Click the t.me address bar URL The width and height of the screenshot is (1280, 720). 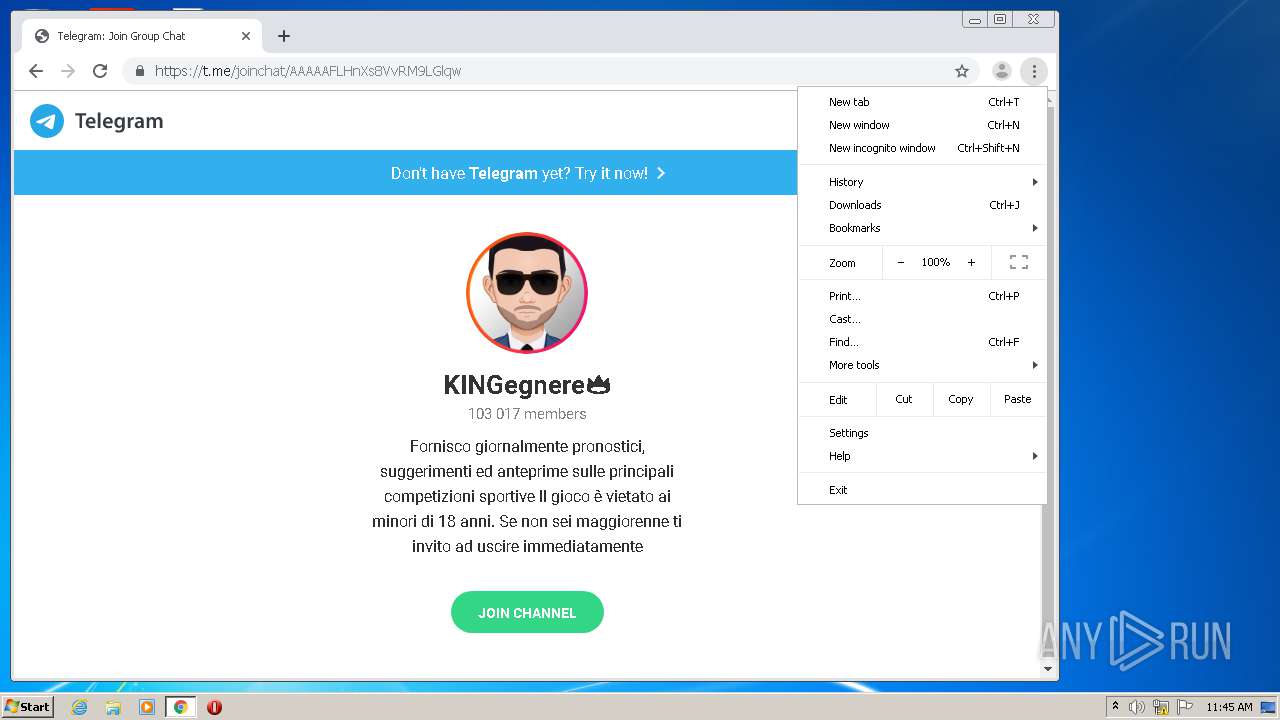click(x=308, y=71)
